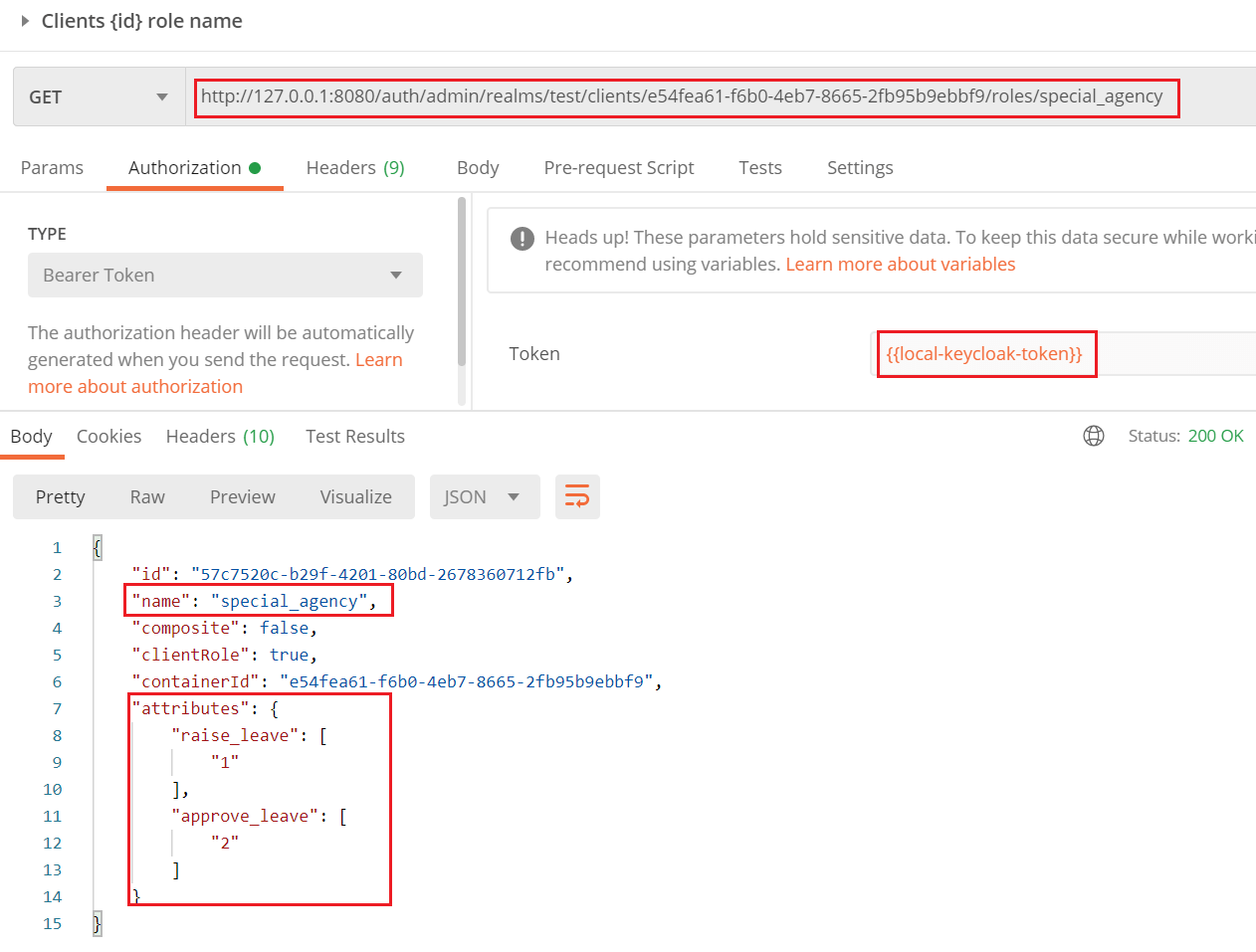
Task: Switch to the Headers (9) request tab
Action: tap(355, 167)
